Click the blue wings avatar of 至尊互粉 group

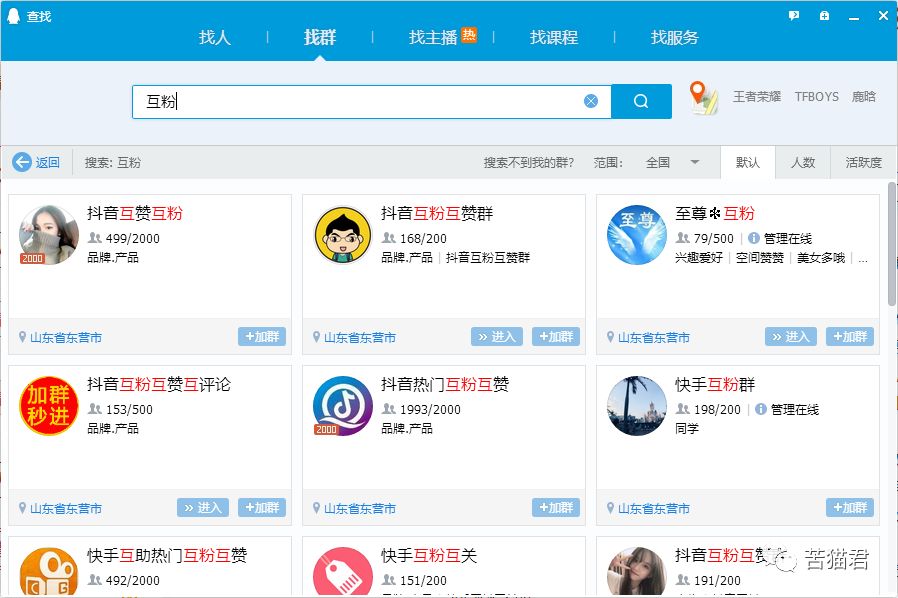click(x=637, y=236)
